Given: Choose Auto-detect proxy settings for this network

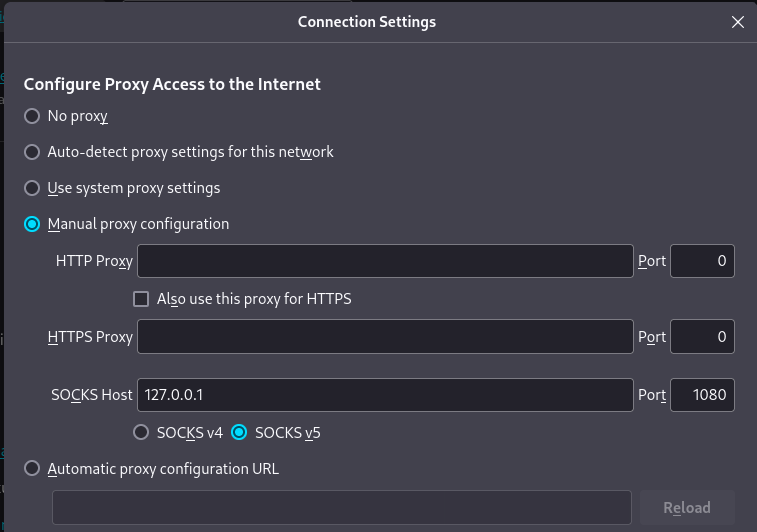Looking at the screenshot, I should [32, 152].
